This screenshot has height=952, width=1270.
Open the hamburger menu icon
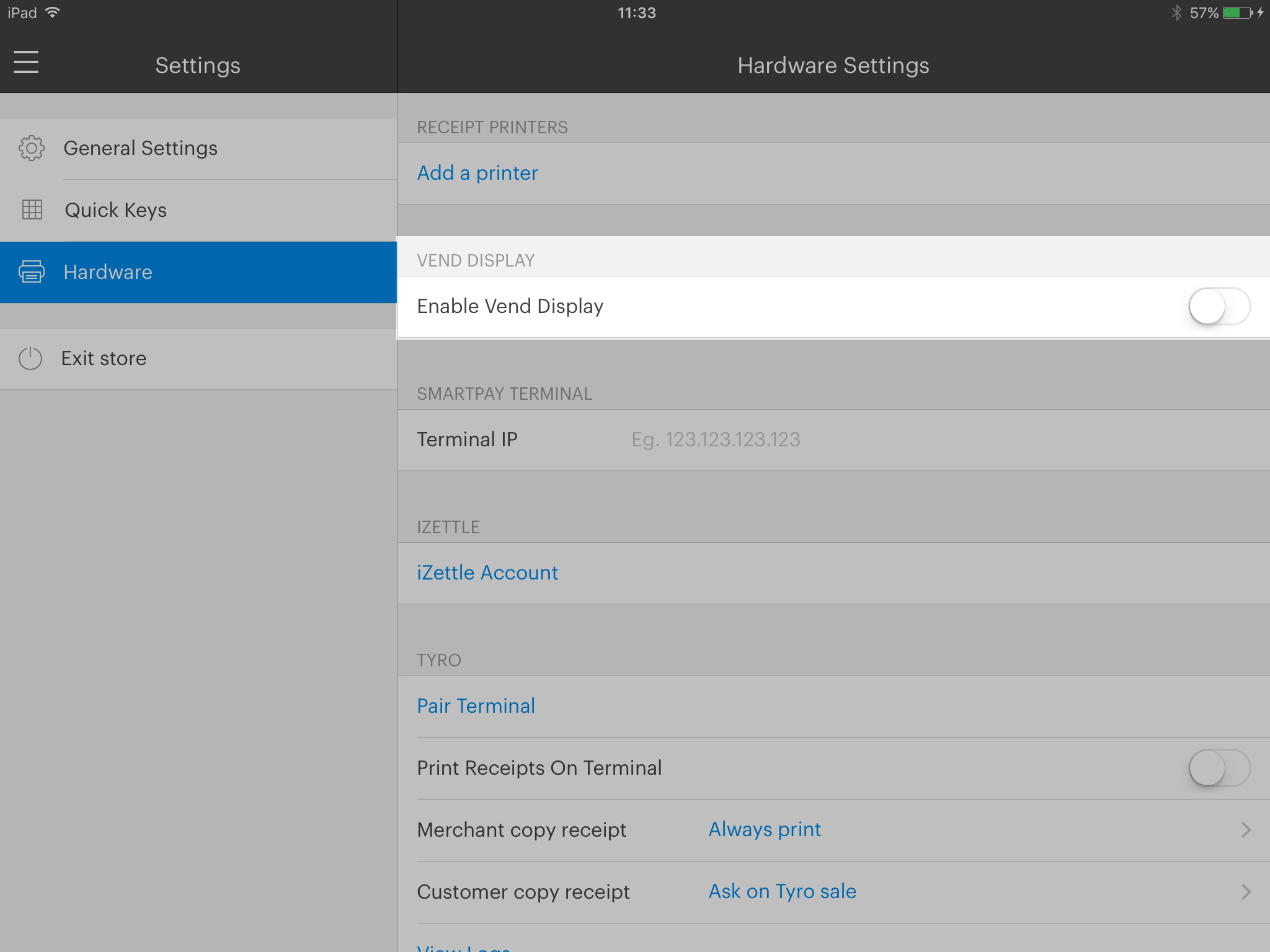coord(26,63)
